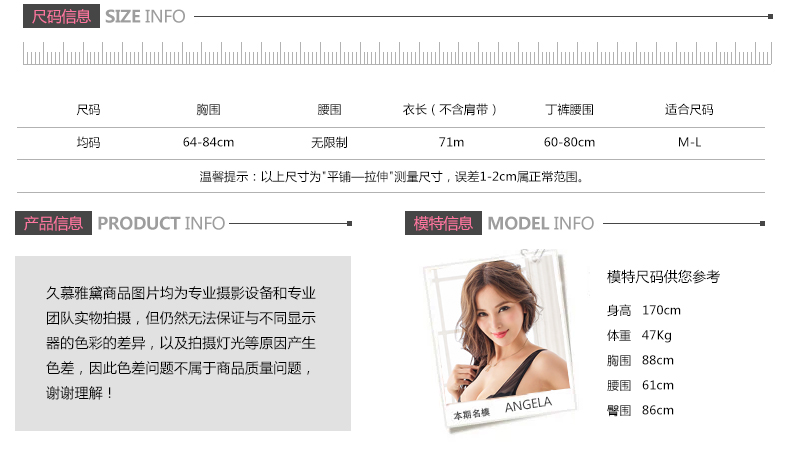This screenshot has width=790, height=461.
Task: Click the 产品信息 section badge
Action: (53, 223)
